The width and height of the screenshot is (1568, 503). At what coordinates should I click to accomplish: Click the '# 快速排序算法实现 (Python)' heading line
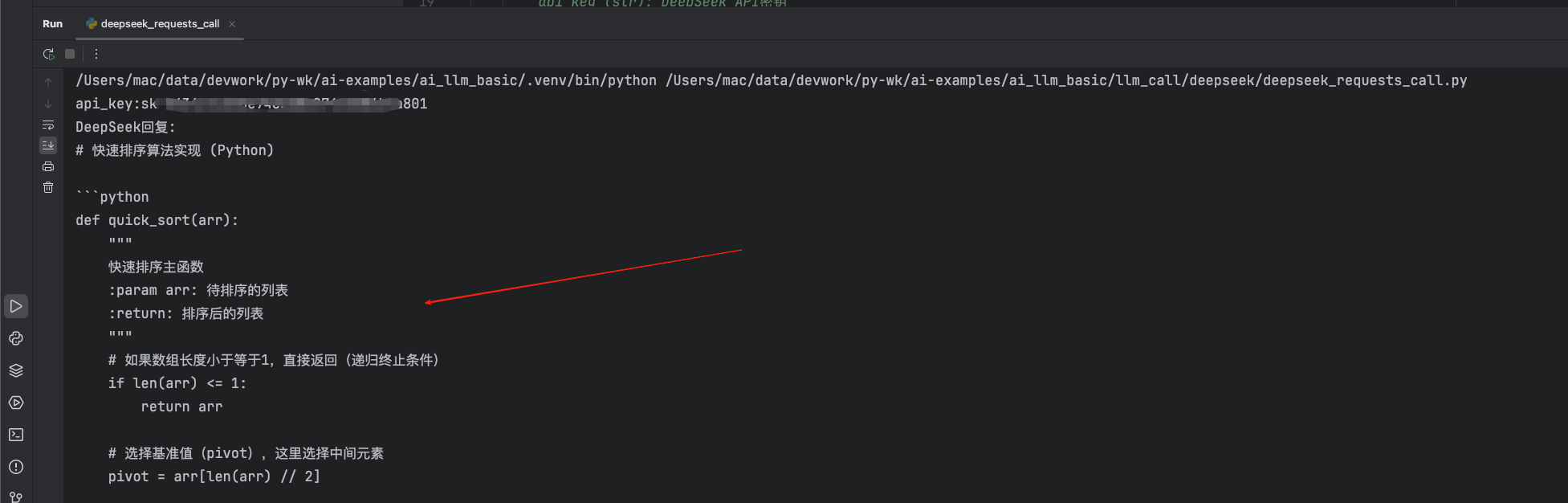(175, 150)
